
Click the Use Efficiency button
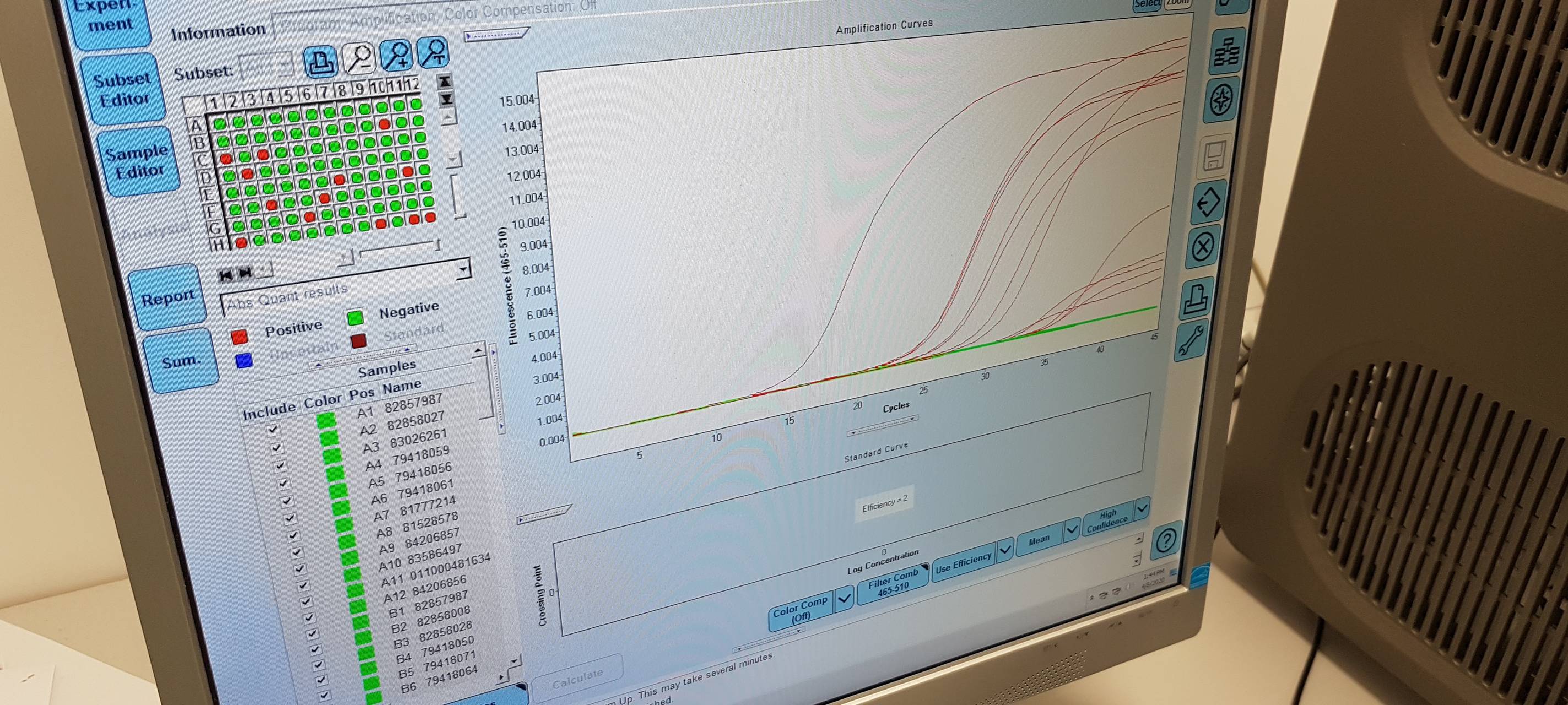coord(964,563)
